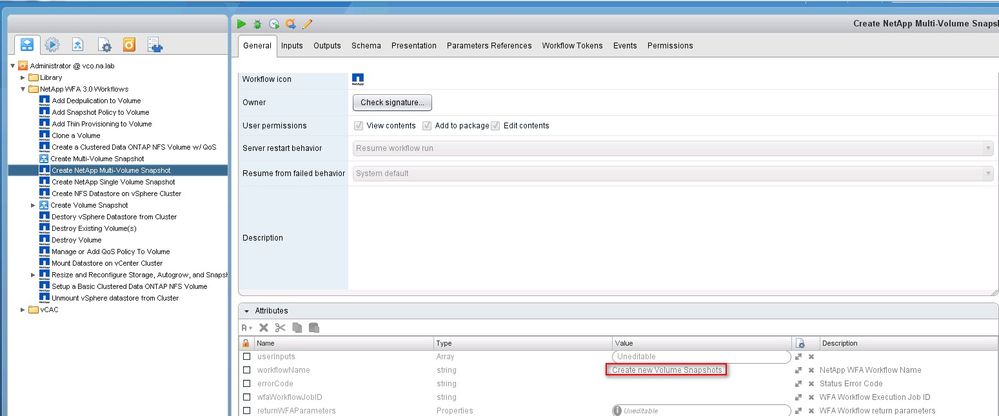The image size is (999, 416).
Task: Click the userInputs Uneditable value field
Action: 701,357
